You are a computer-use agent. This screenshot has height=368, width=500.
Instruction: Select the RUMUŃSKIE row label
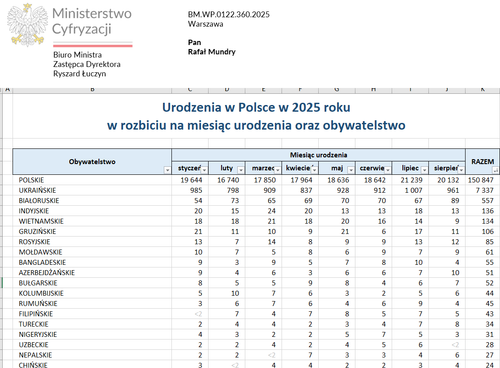[x=38, y=304]
